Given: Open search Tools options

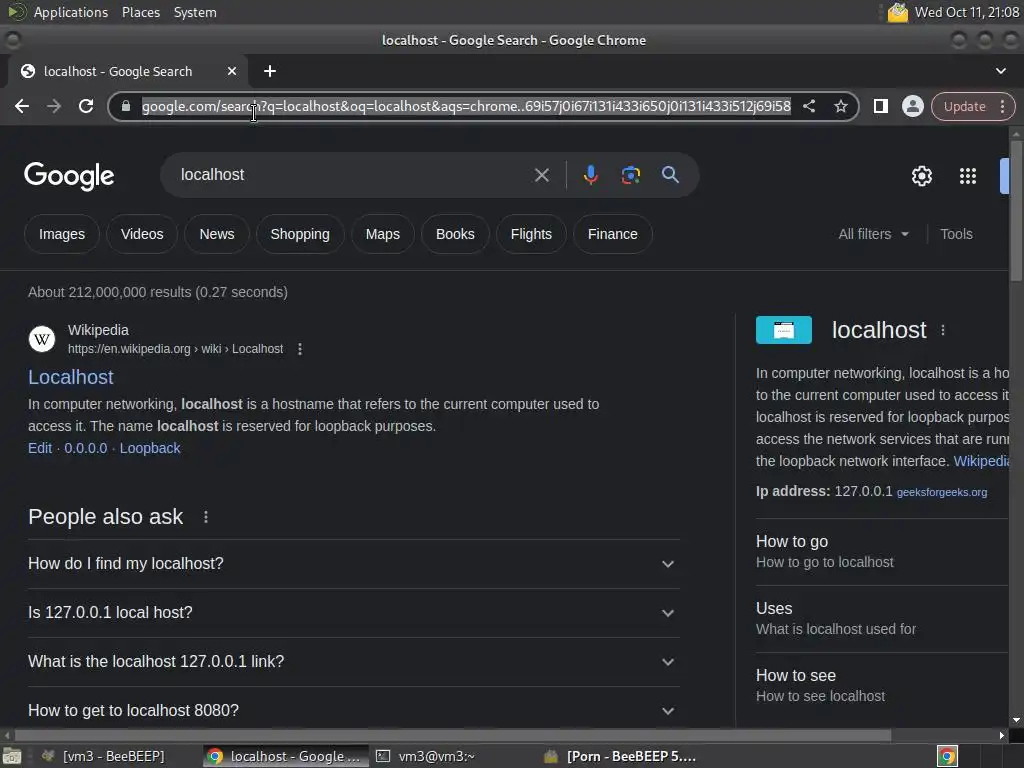Looking at the screenshot, I should (956, 234).
